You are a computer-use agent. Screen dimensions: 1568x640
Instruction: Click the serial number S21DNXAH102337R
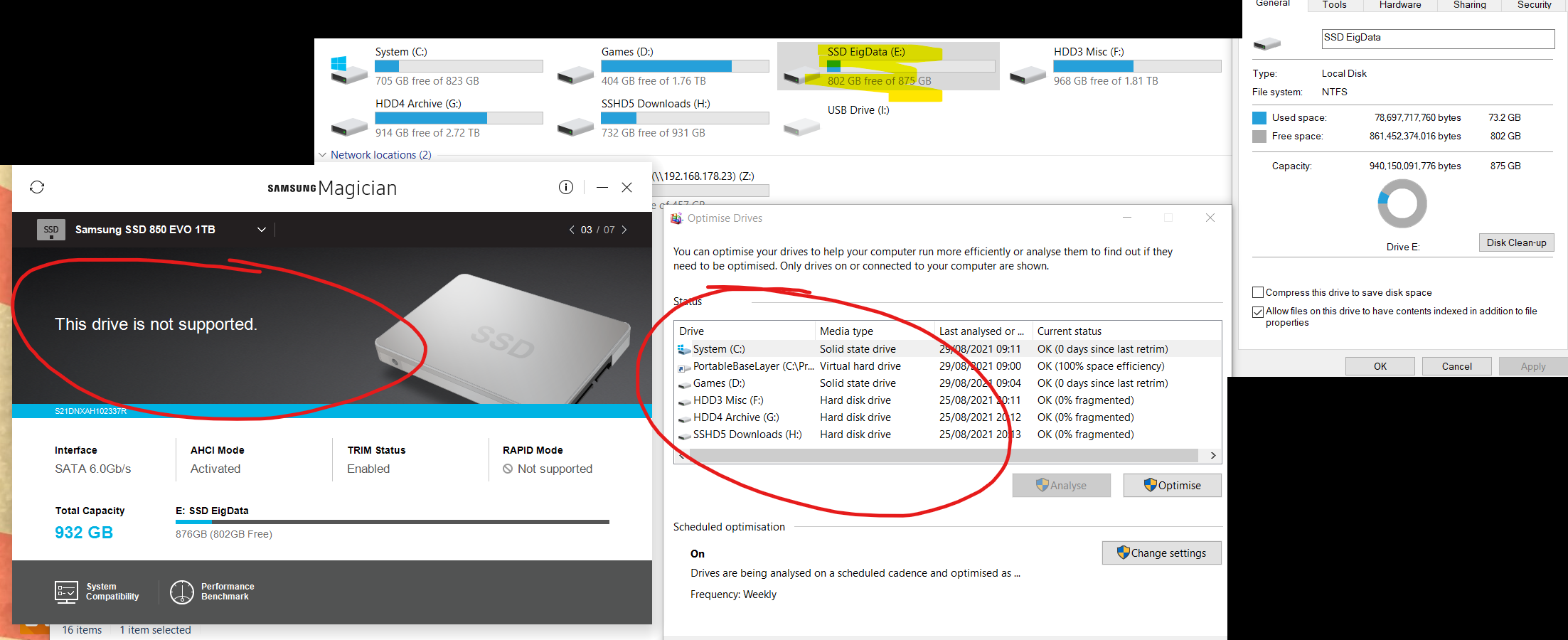click(x=90, y=411)
